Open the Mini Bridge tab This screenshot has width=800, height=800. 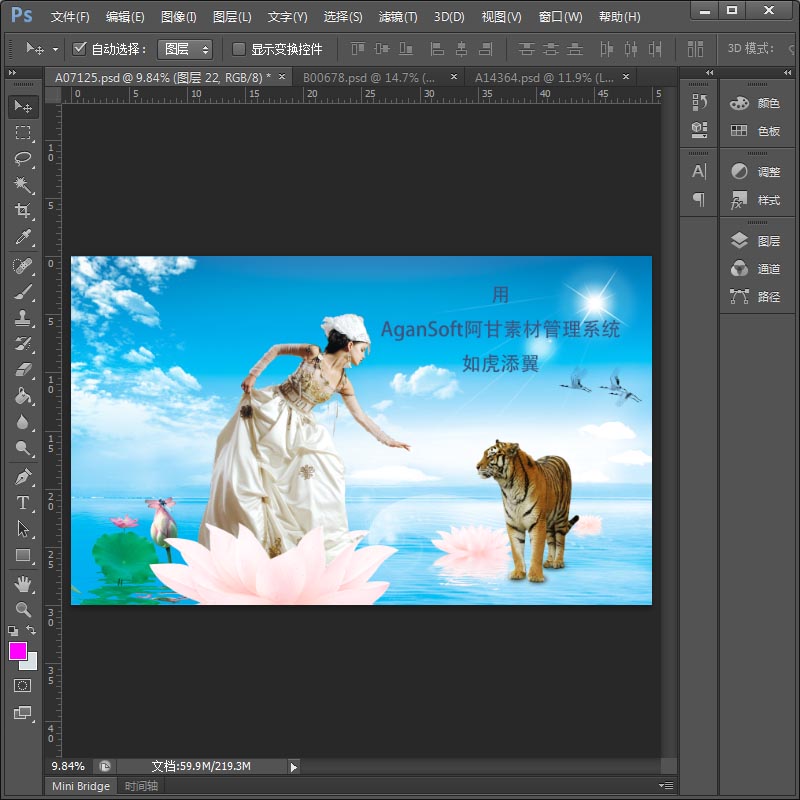(x=81, y=786)
